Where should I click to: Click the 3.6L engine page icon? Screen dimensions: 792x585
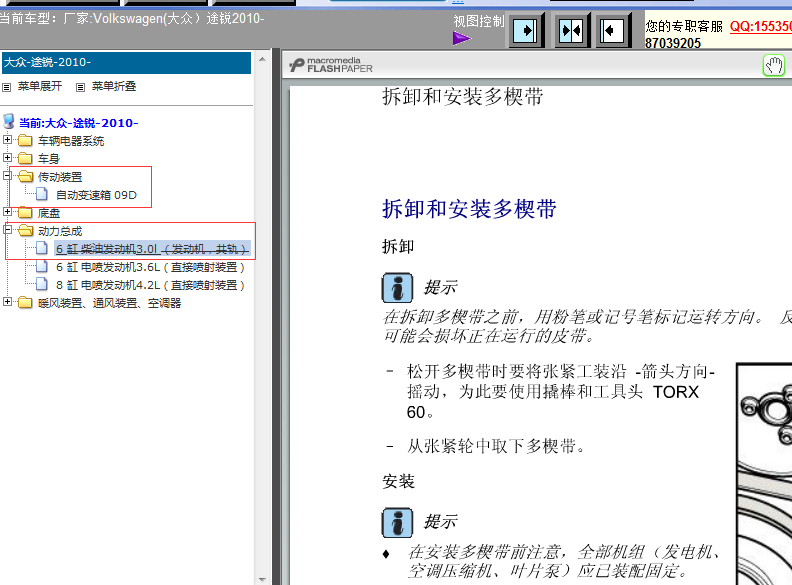[42, 266]
